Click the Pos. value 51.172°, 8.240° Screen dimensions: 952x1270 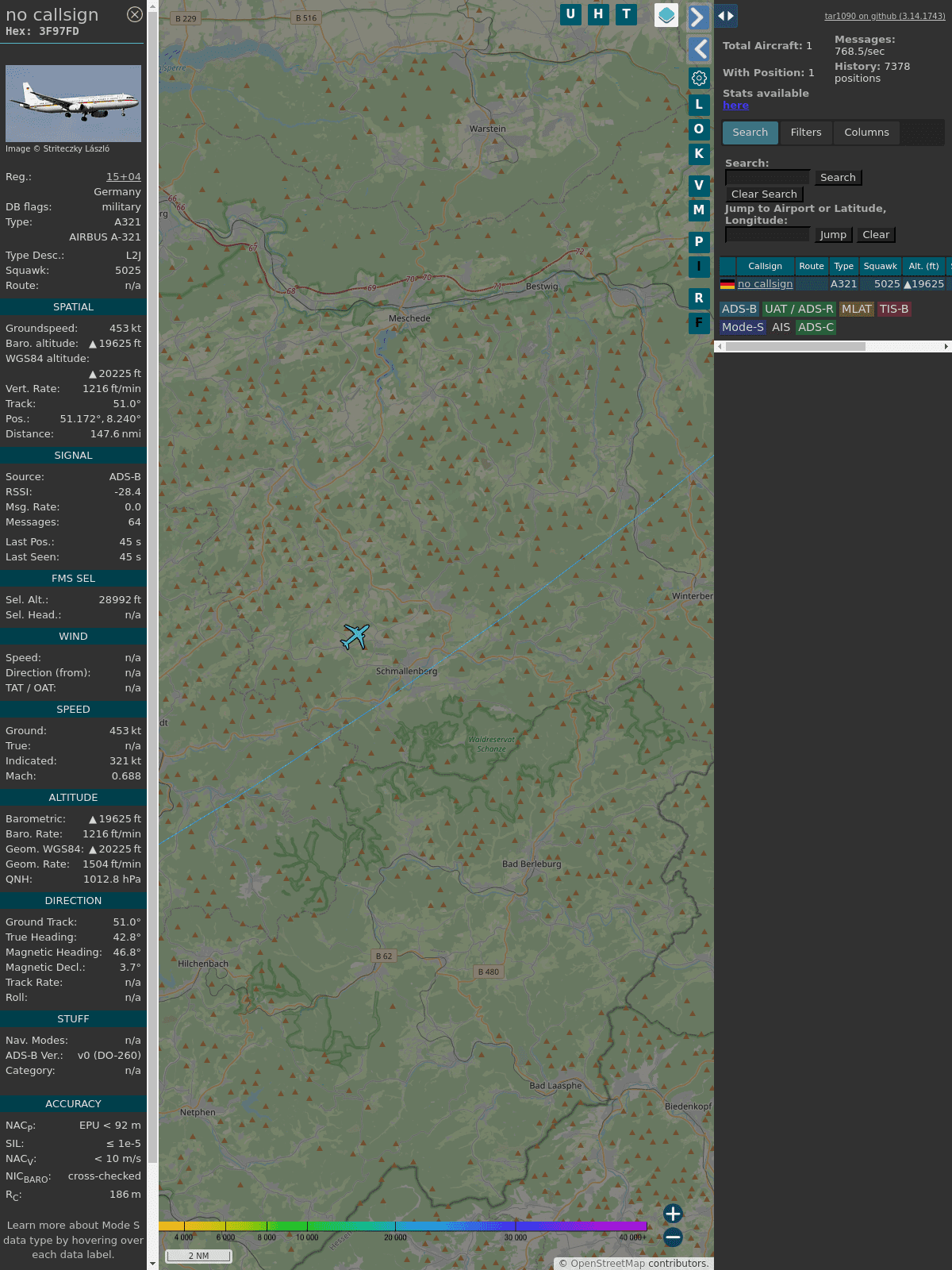point(101,419)
